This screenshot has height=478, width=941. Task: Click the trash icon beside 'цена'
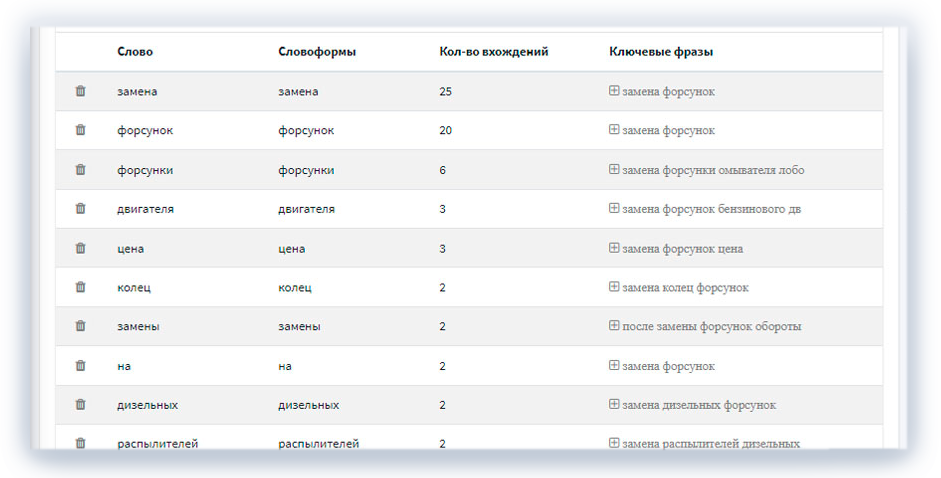[x=81, y=248]
